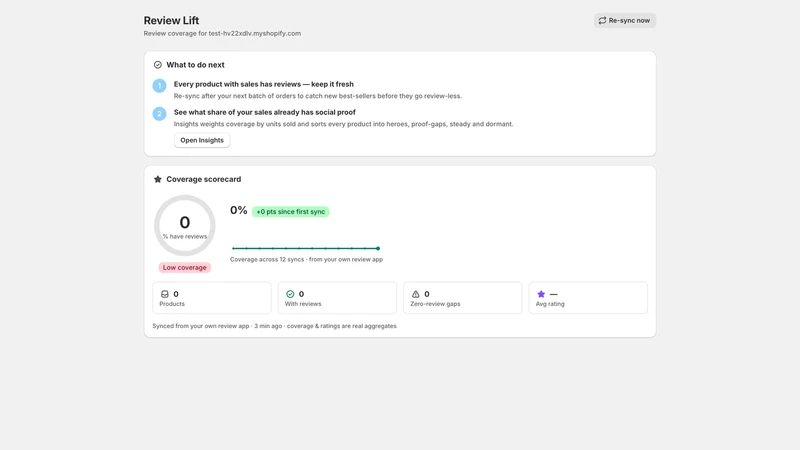Click the Insights weights coverage description
Image resolution: width=800 pixels, height=450 pixels.
[343, 124]
